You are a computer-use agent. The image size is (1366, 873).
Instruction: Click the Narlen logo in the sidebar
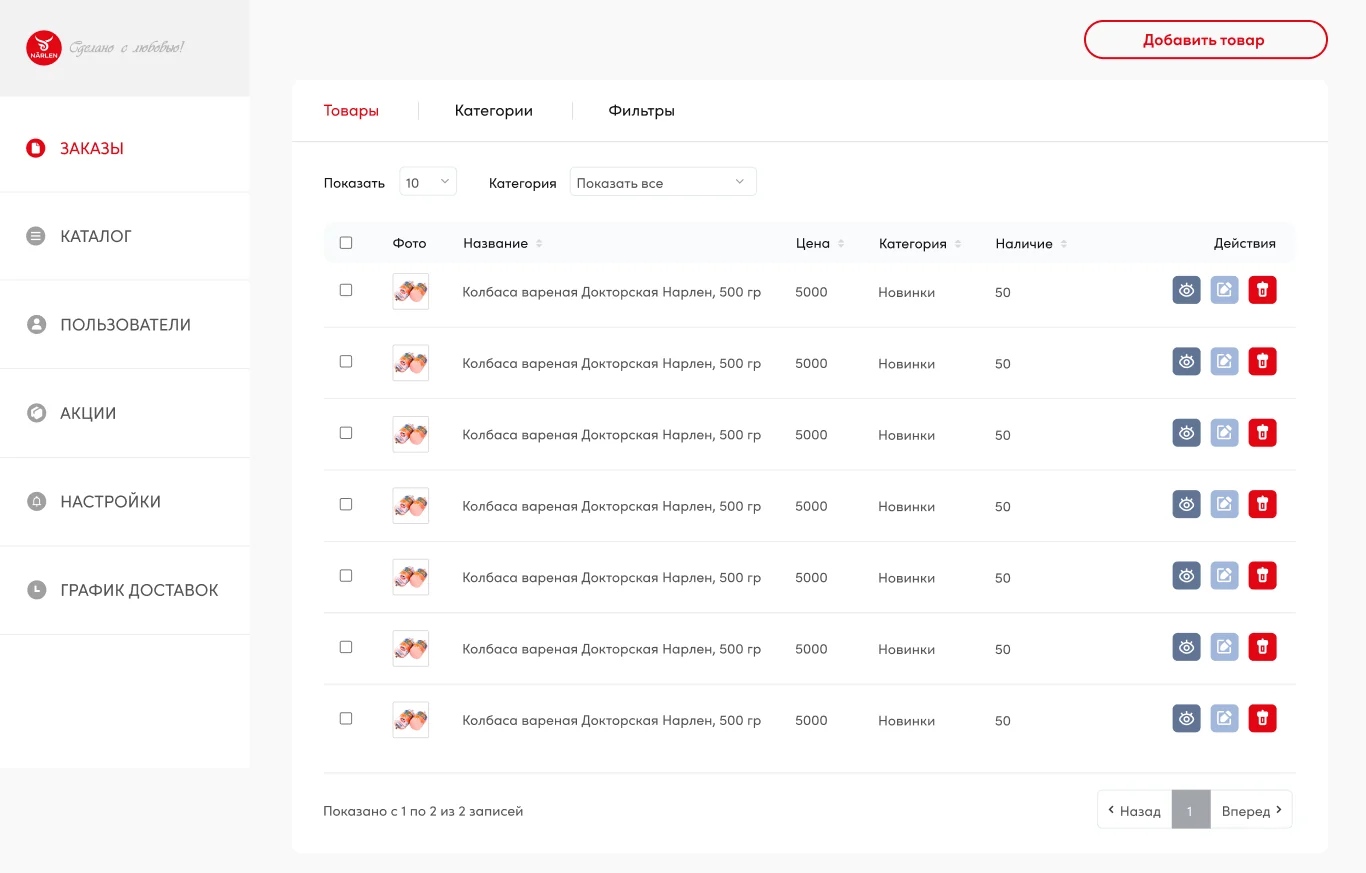coord(44,48)
